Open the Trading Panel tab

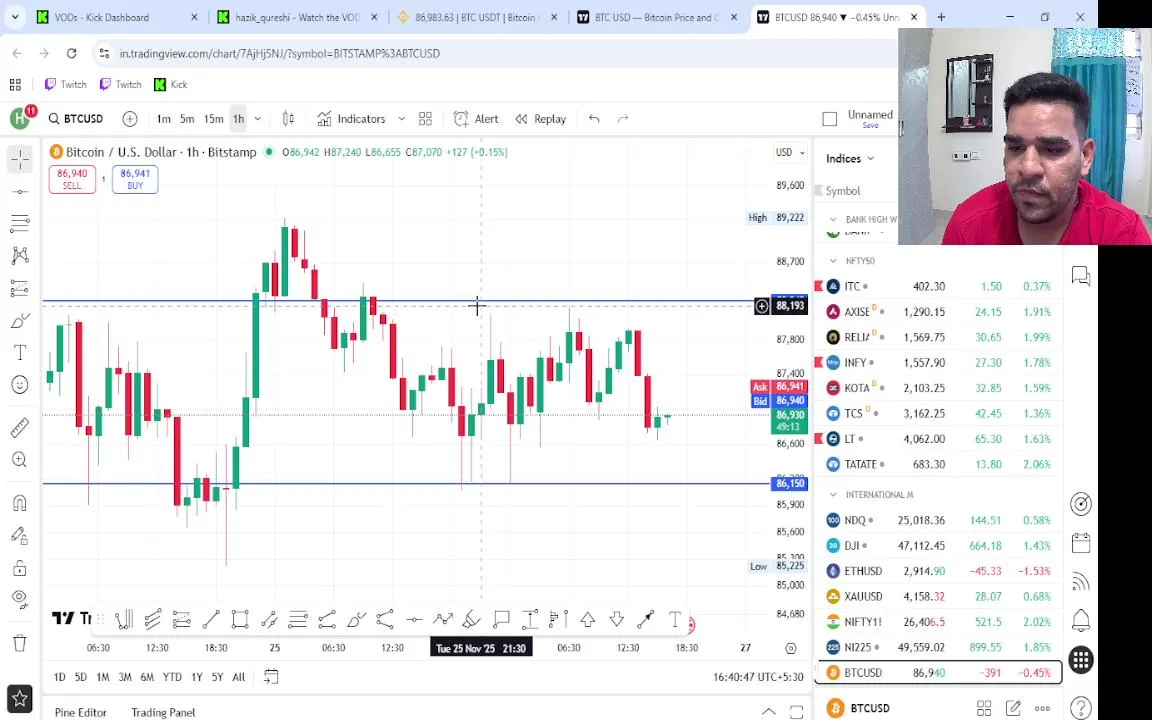[163, 713]
